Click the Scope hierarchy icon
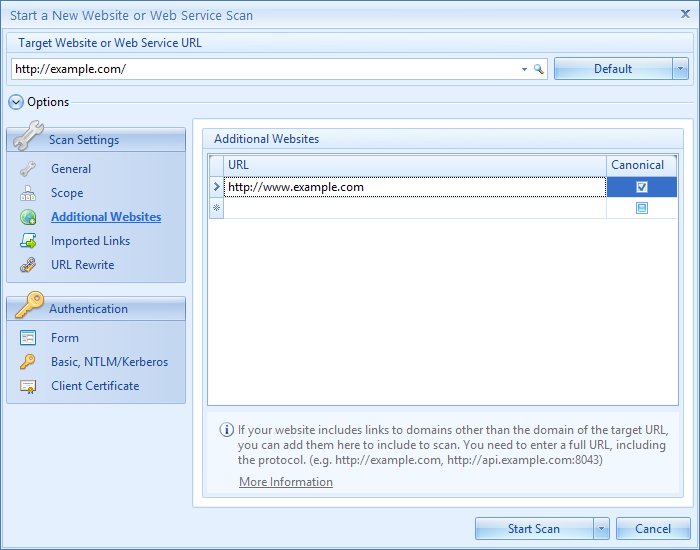Screen dimensions: 700x550 [28, 193]
